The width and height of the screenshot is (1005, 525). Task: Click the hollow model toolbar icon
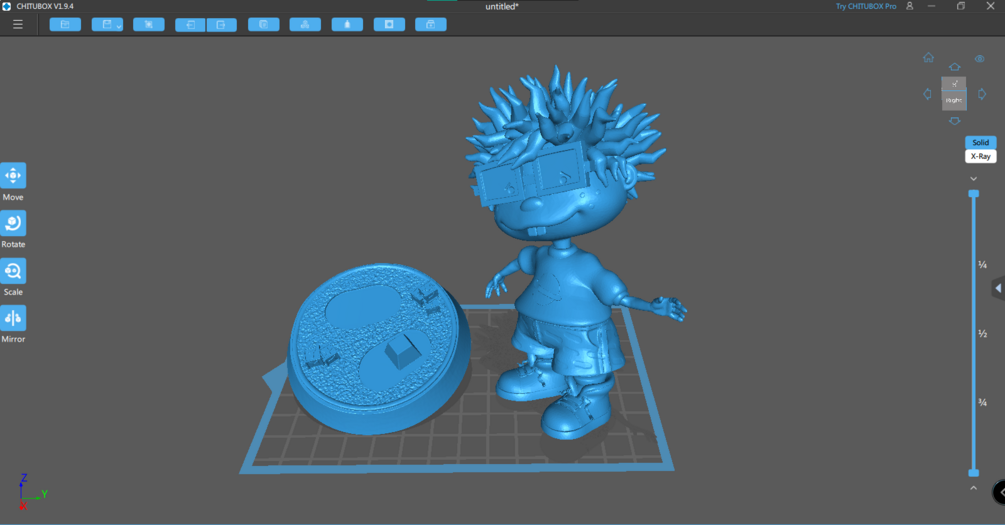[347, 24]
